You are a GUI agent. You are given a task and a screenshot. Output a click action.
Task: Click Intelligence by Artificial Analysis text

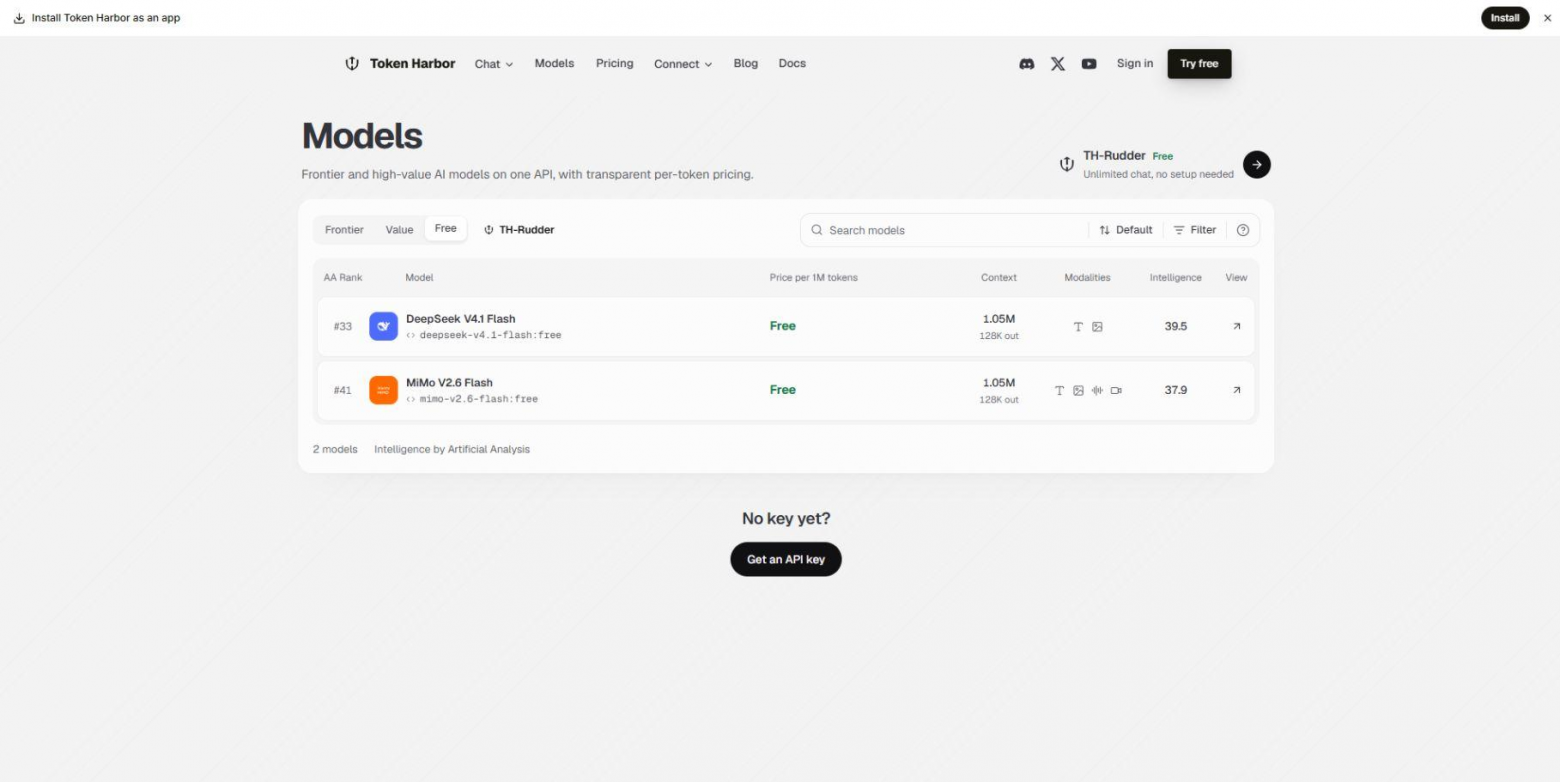452,450
